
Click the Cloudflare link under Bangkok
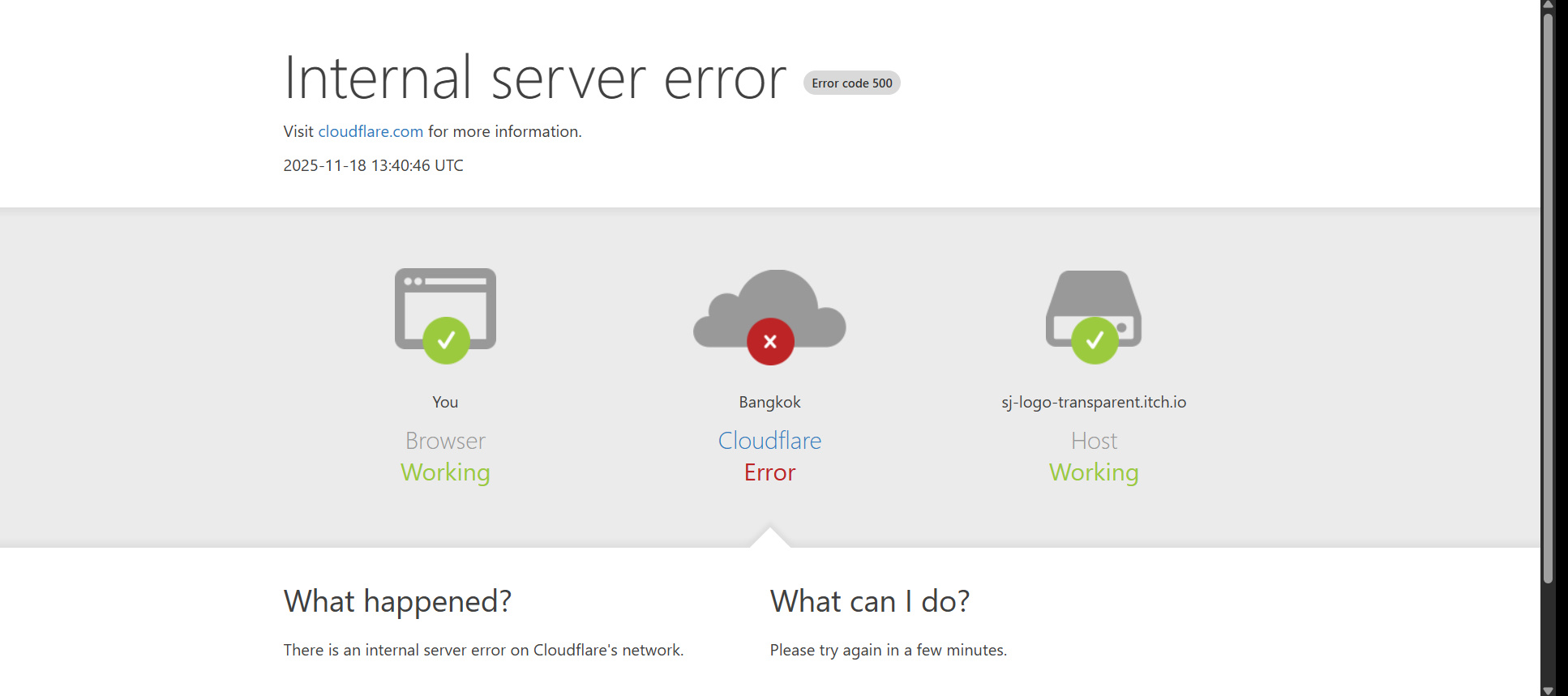(769, 441)
